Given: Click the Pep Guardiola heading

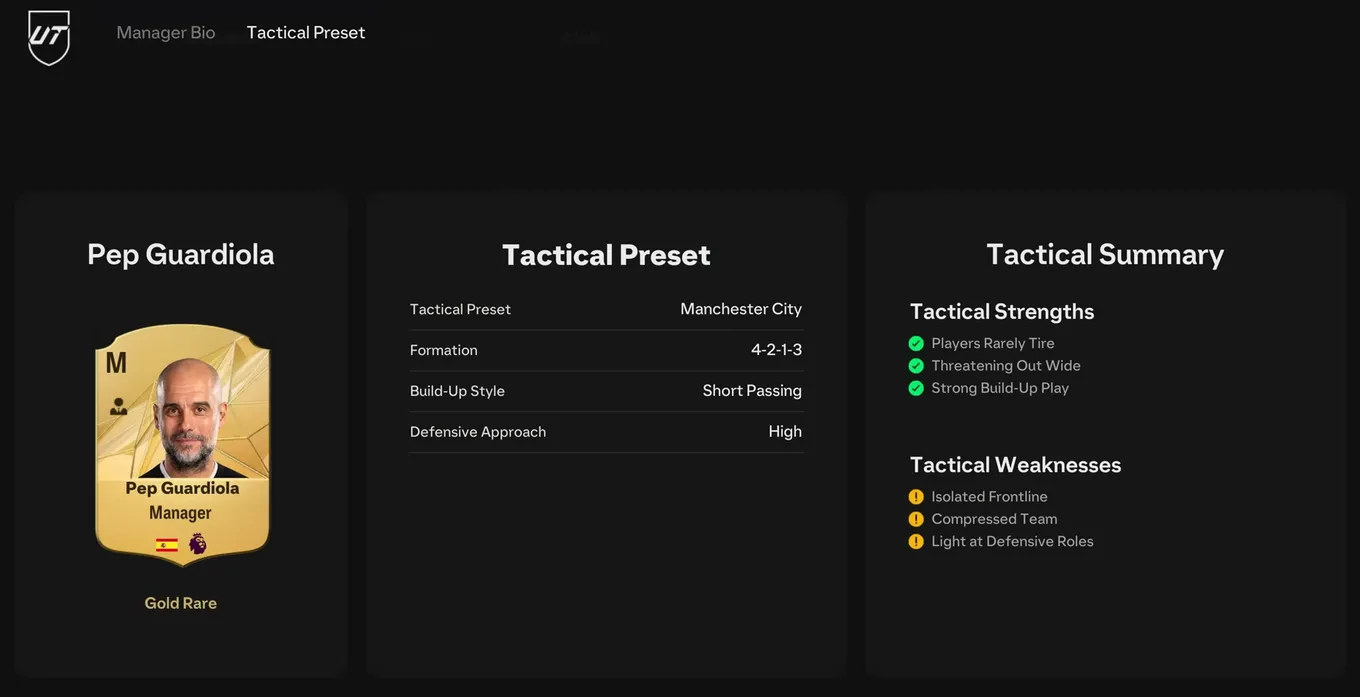Looking at the screenshot, I should tap(181, 254).
